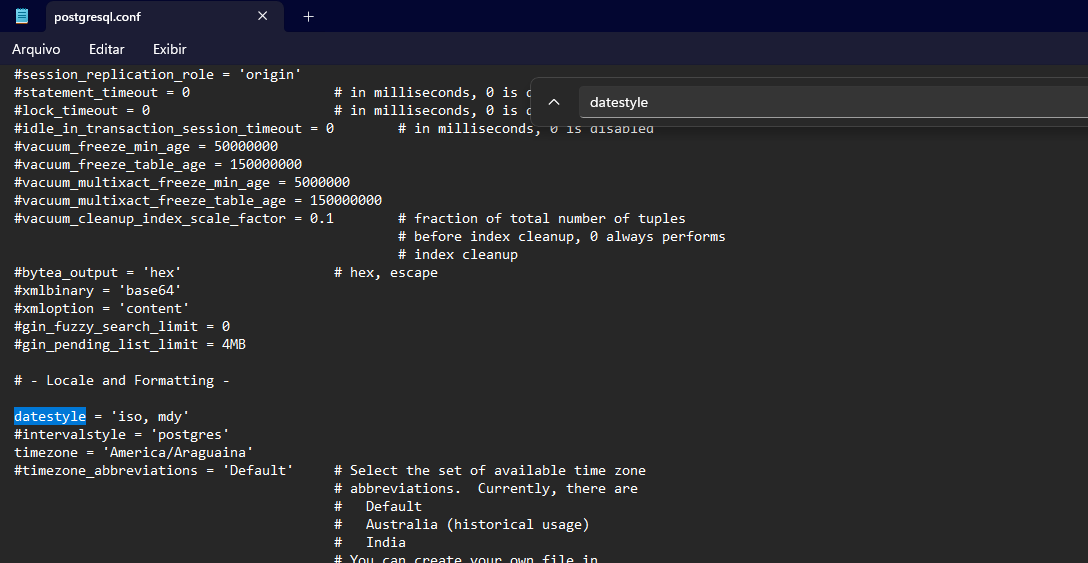Click the #bytea_output = 'hex' line
Screen dimensions: 1088x563
point(97,272)
